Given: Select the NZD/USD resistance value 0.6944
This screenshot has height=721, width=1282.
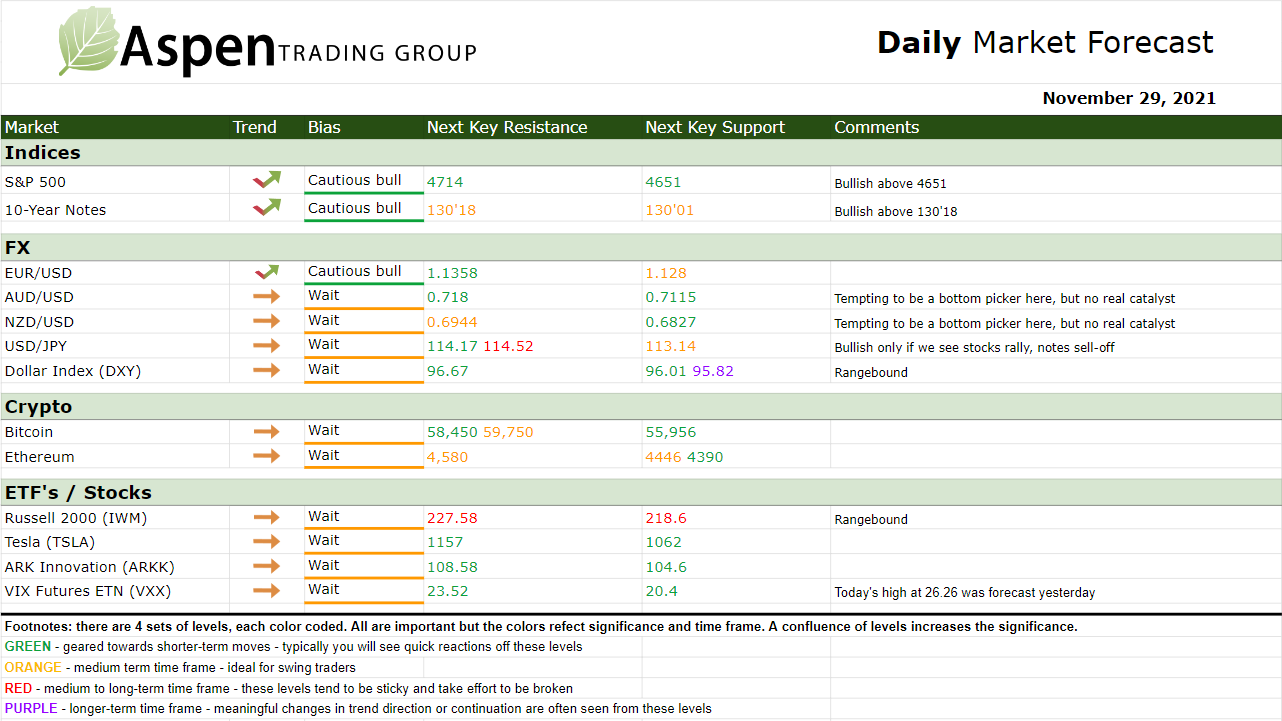Looking at the screenshot, I should (452, 322).
